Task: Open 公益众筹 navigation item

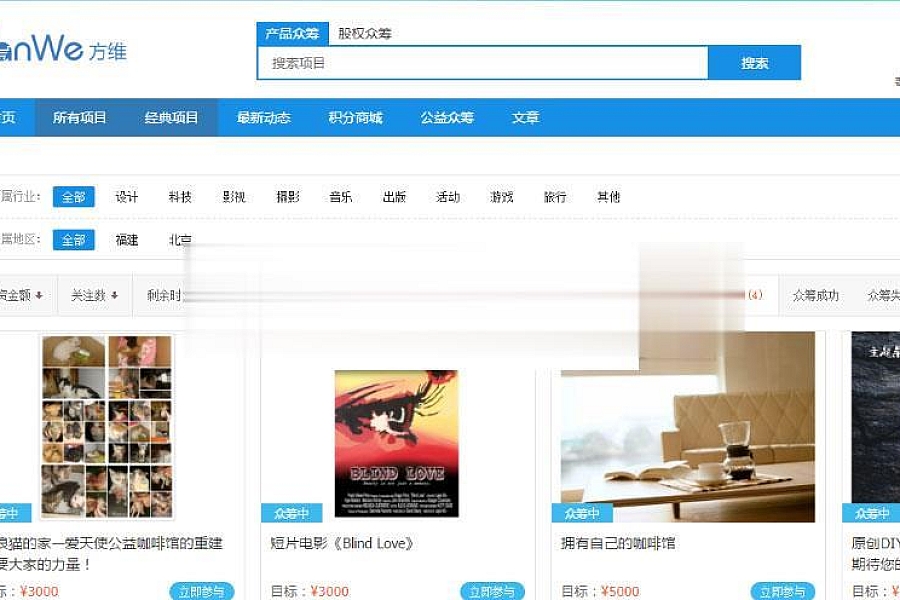Action: pyautogui.click(x=447, y=118)
